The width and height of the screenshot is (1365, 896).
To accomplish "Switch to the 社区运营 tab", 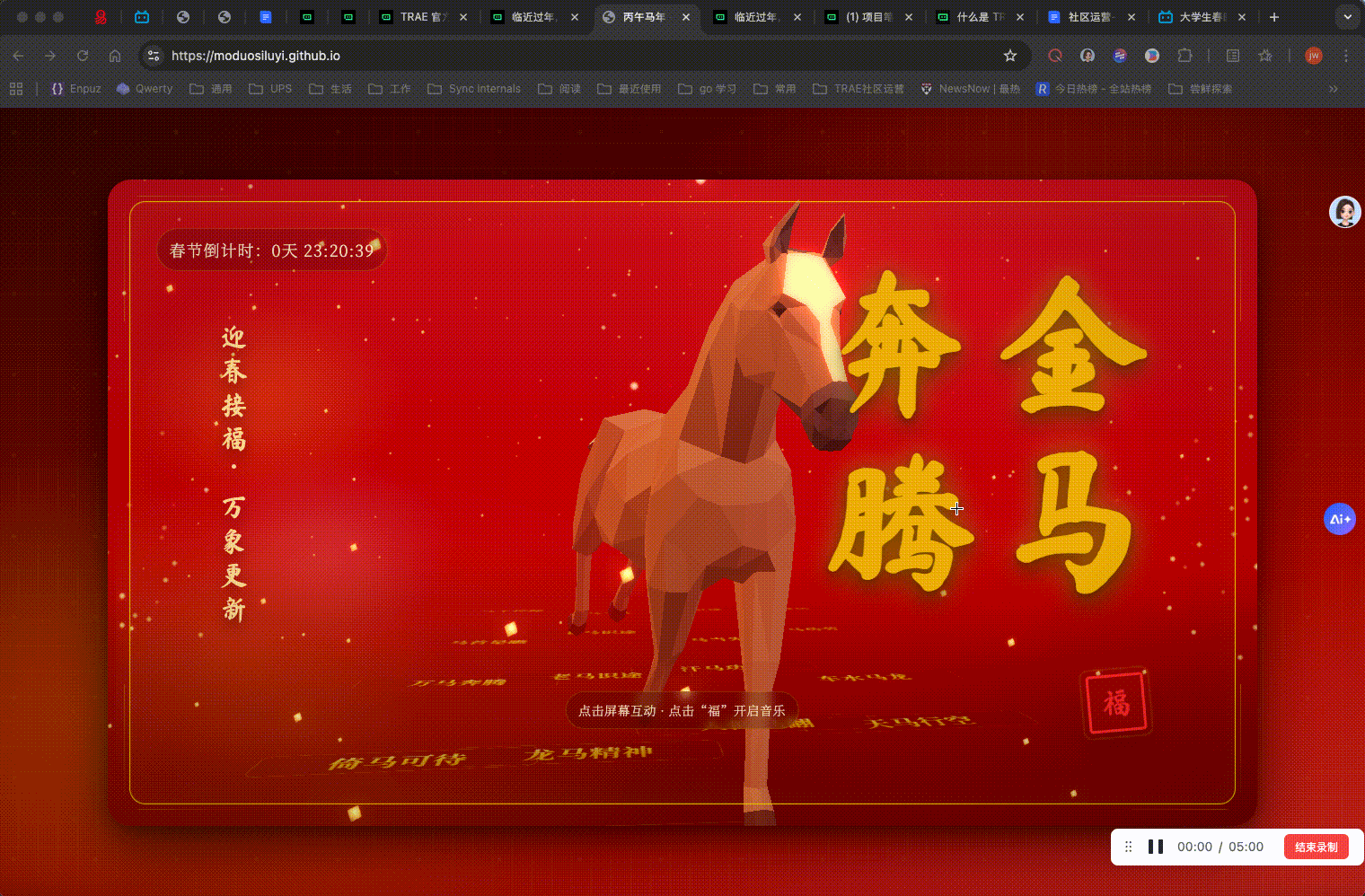I will (1089, 17).
